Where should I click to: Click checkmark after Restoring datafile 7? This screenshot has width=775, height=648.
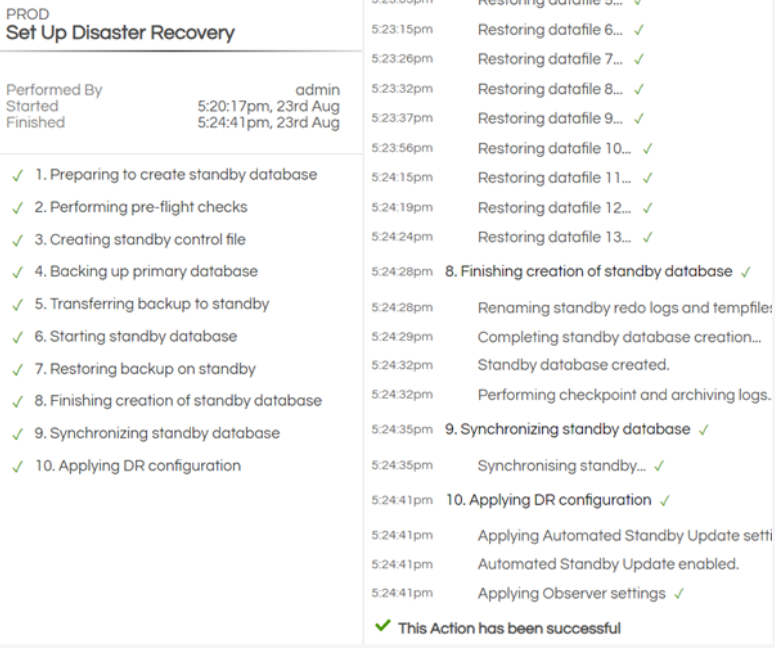point(639,60)
